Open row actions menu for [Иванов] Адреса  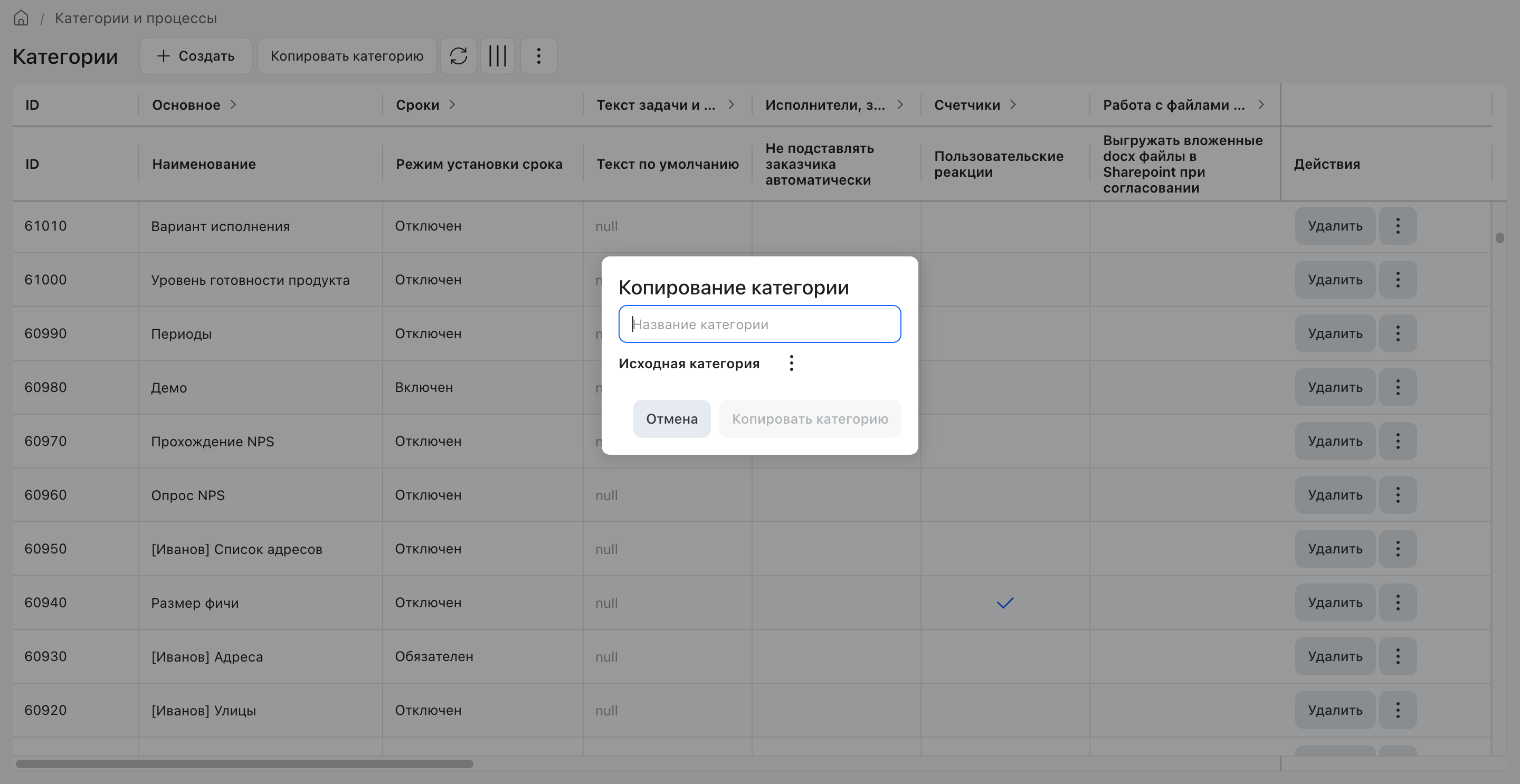pos(1397,656)
